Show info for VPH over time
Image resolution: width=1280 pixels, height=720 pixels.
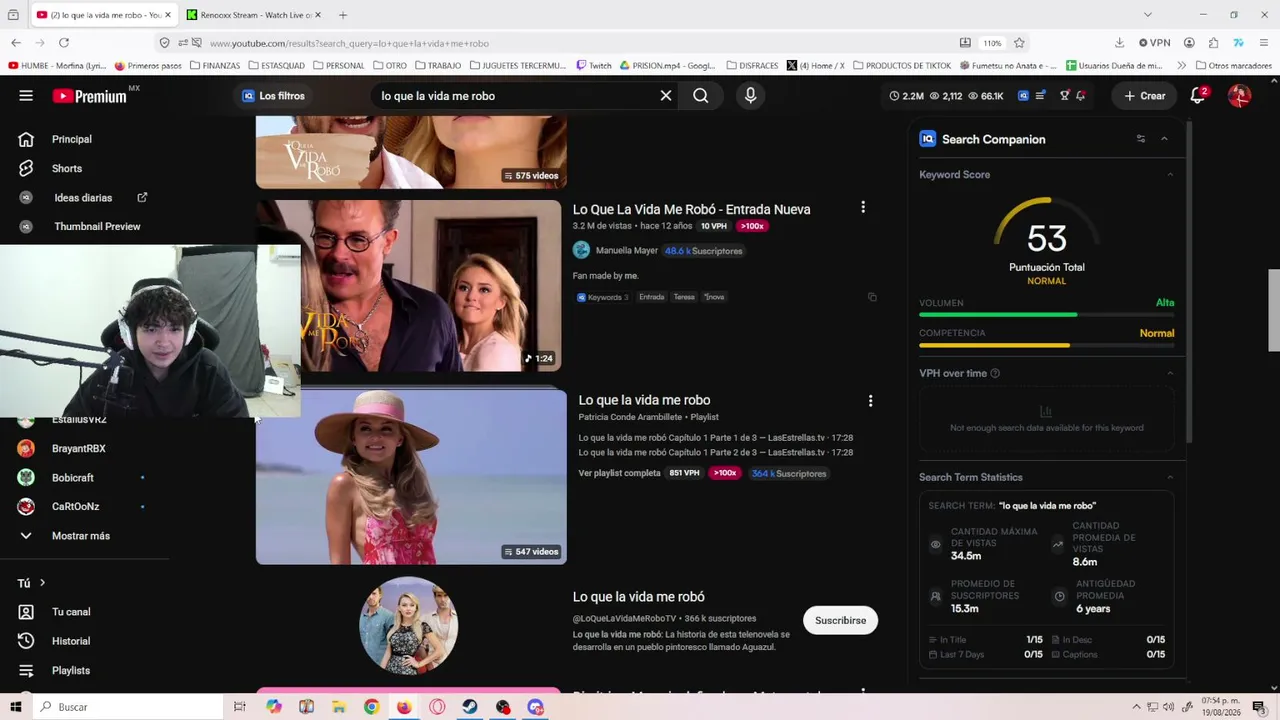[995, 374]
